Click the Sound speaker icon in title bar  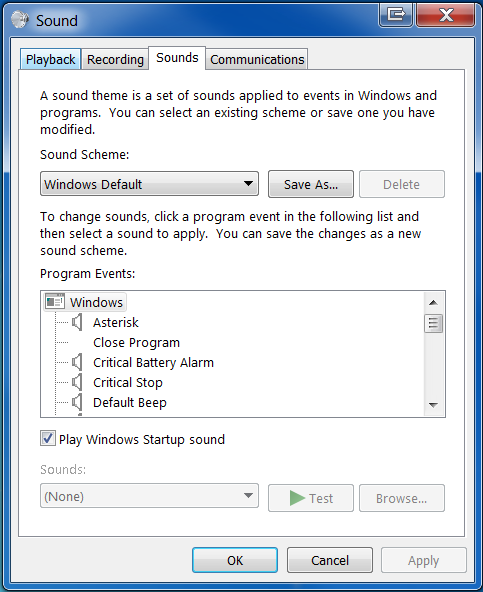click(20, 20)
